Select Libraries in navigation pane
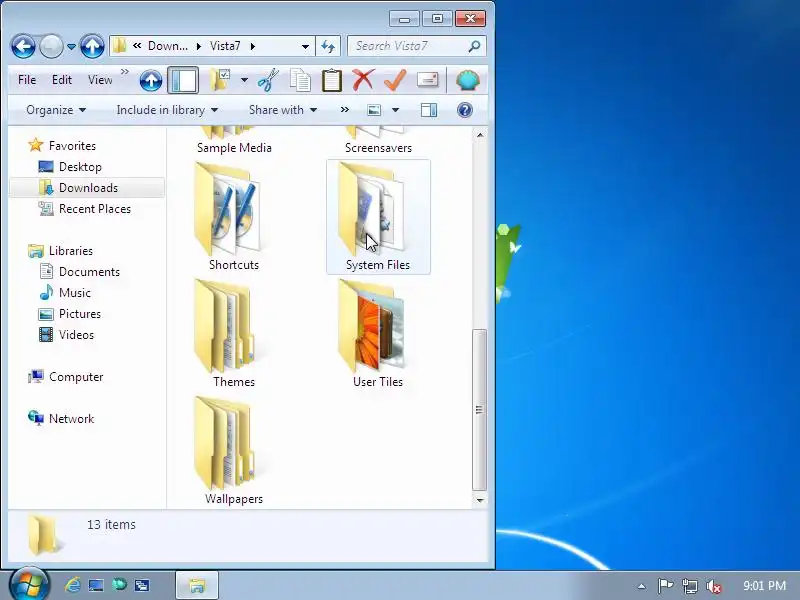Viewport: 800px width, 600px height. coord(71,251)
